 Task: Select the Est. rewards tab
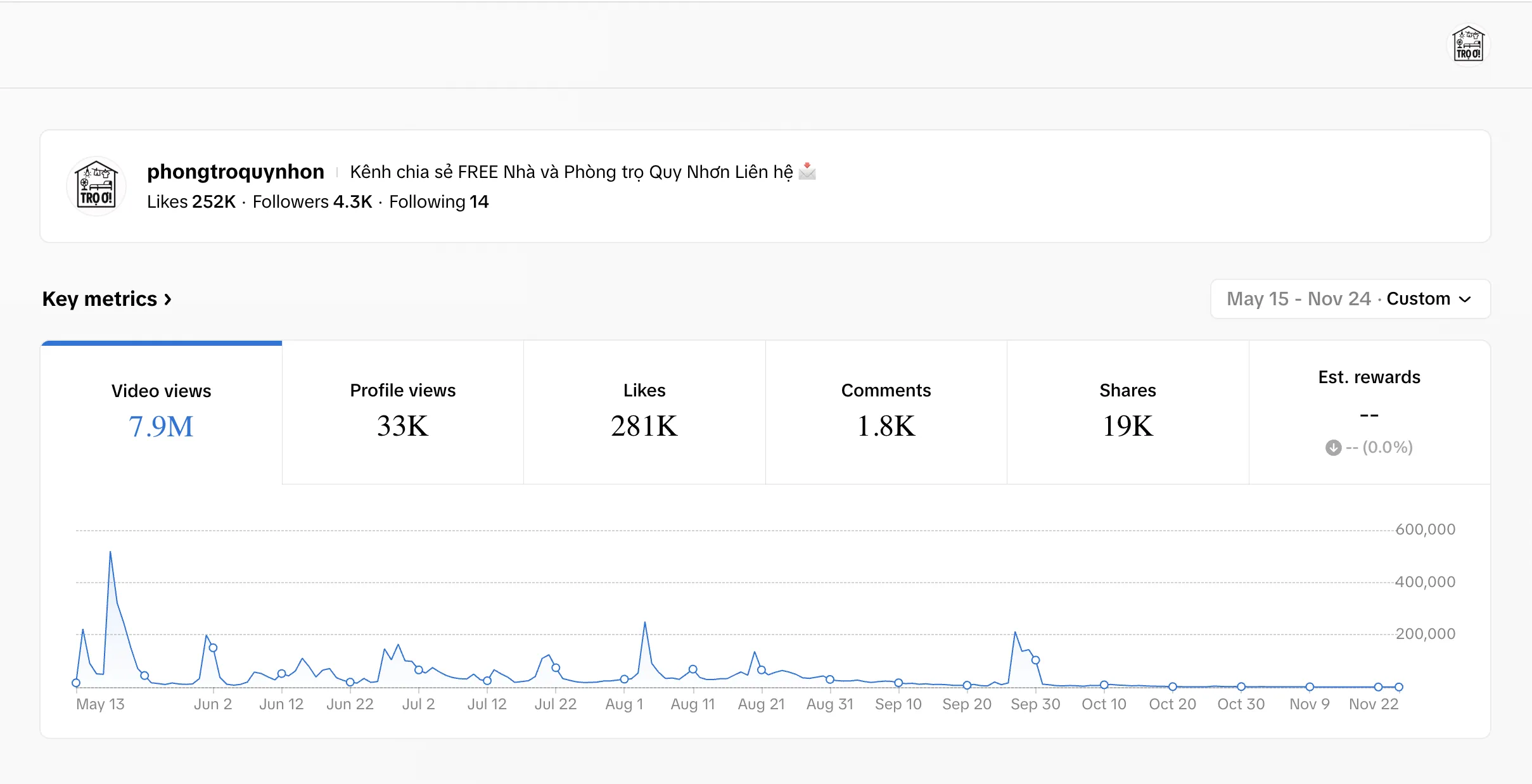(1369, 413)
